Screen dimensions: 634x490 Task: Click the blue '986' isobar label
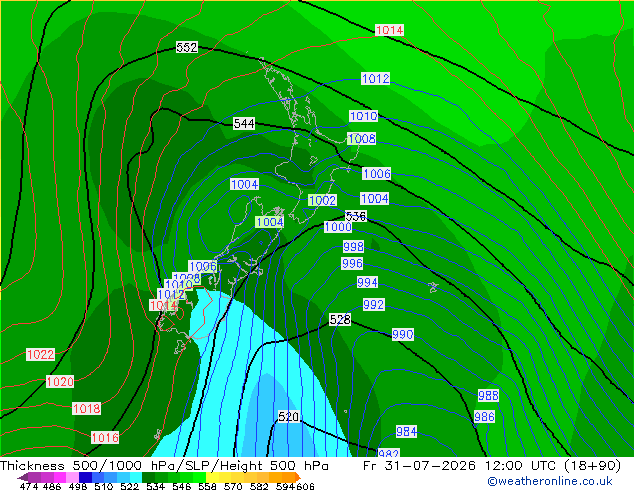[x=484, y=416]
